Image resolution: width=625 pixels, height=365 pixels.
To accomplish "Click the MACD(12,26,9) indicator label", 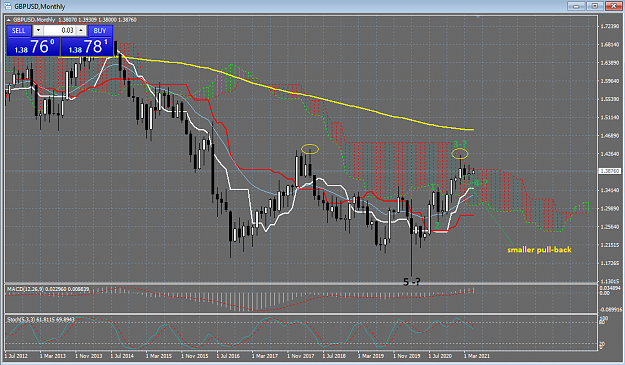I will pos(47,289).
